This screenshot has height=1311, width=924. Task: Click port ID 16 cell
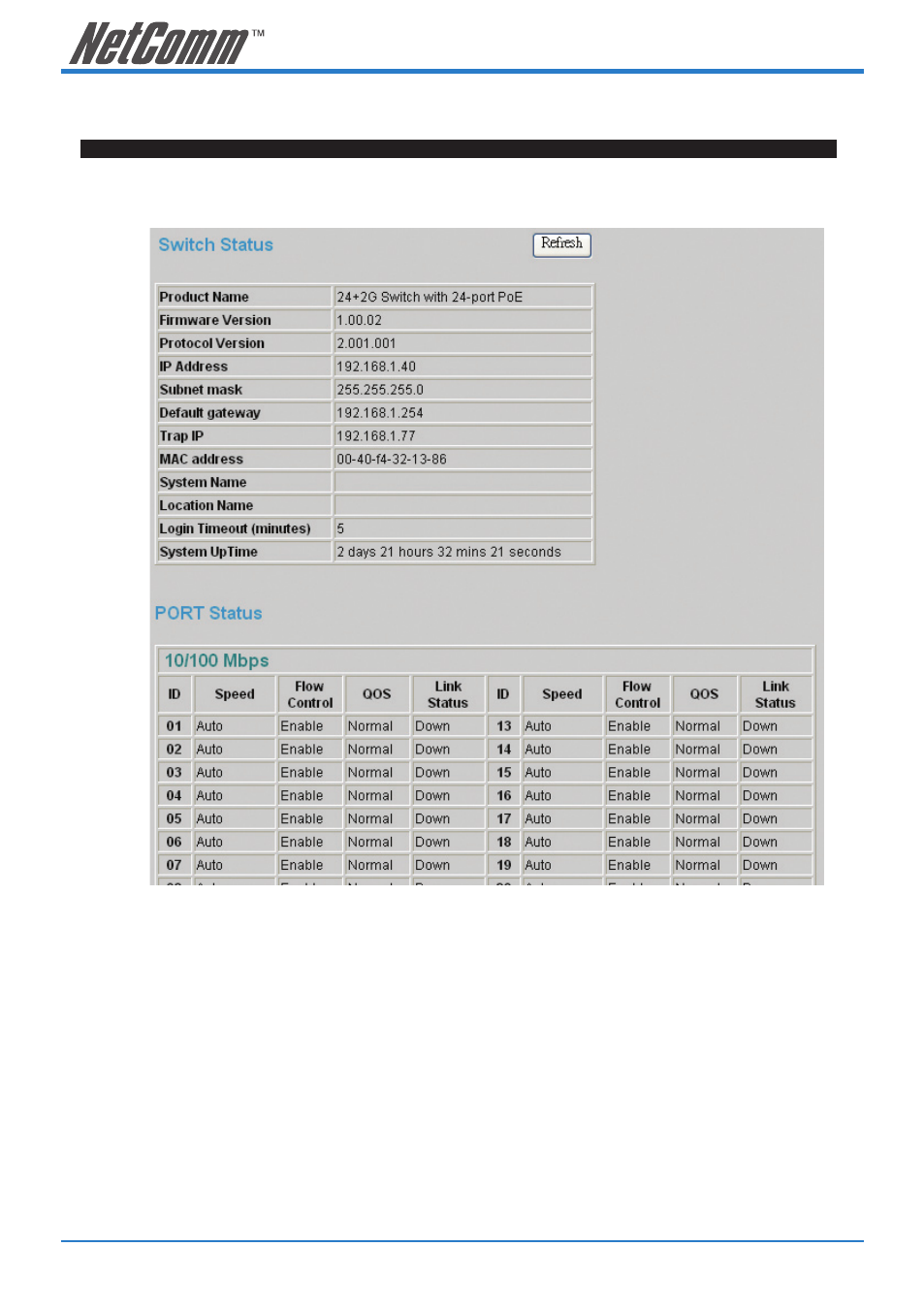pos(503,796)
